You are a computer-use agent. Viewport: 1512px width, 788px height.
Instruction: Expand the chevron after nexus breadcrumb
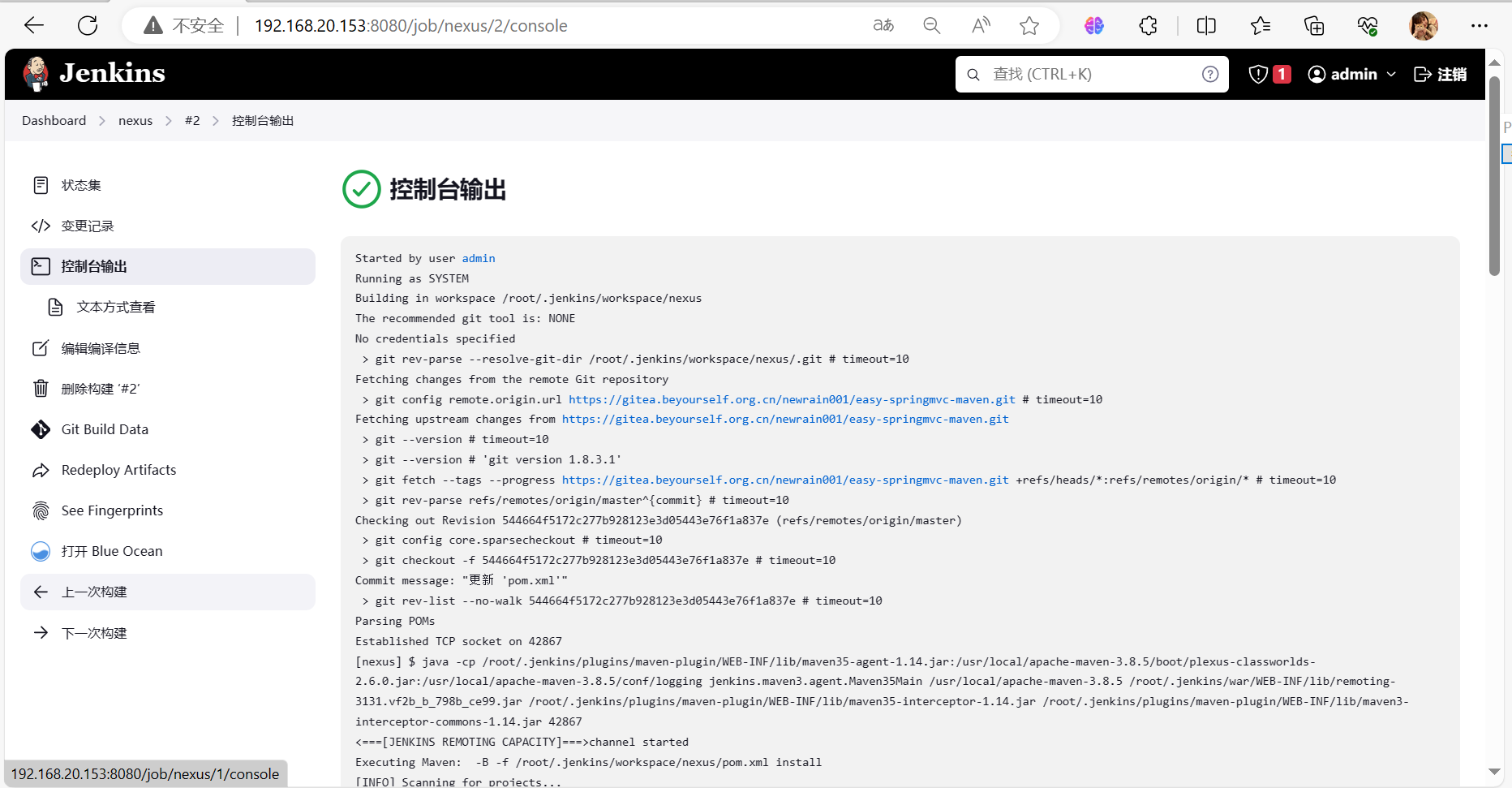pos(169,120)
